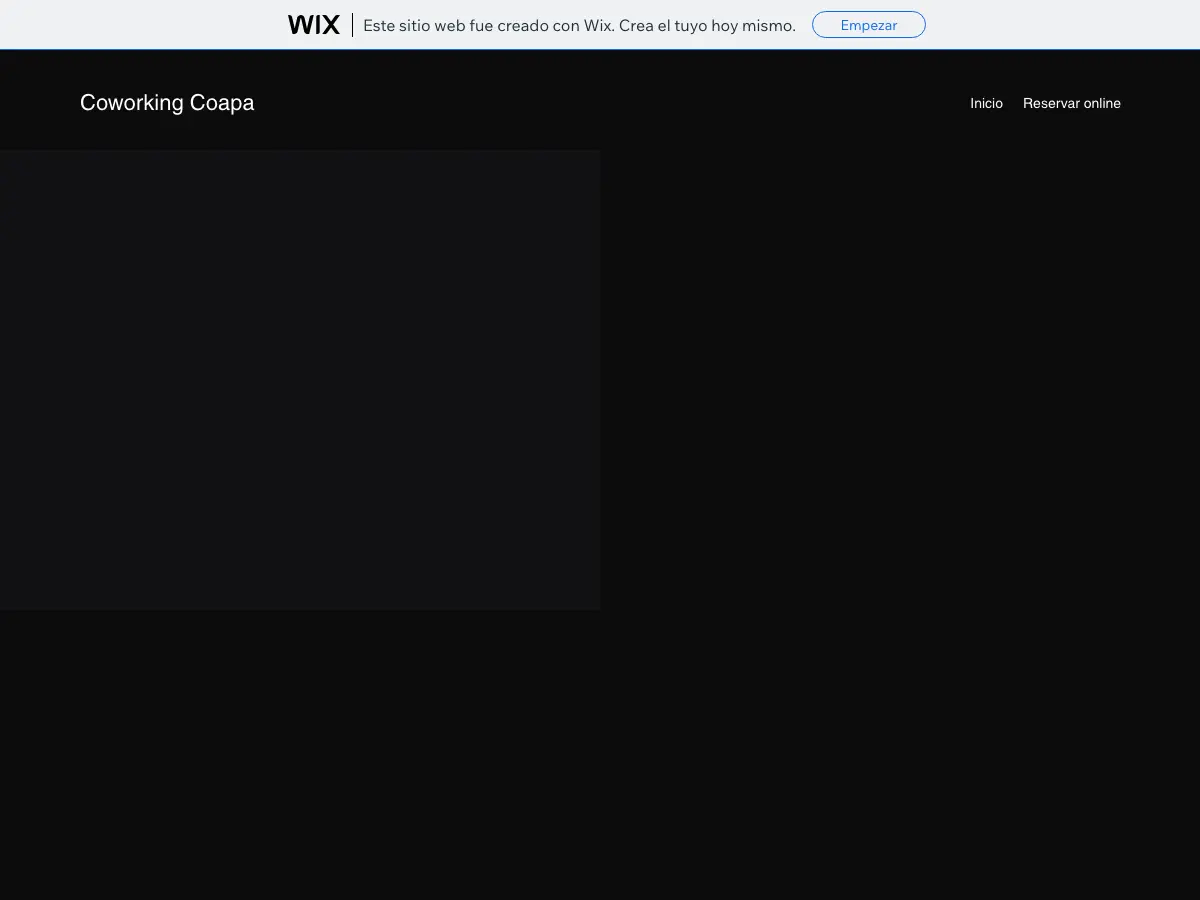The width and height of the screenshot is (1200, 900).
Task: Click the Wix logo in the banner
Action: (314, 25)
